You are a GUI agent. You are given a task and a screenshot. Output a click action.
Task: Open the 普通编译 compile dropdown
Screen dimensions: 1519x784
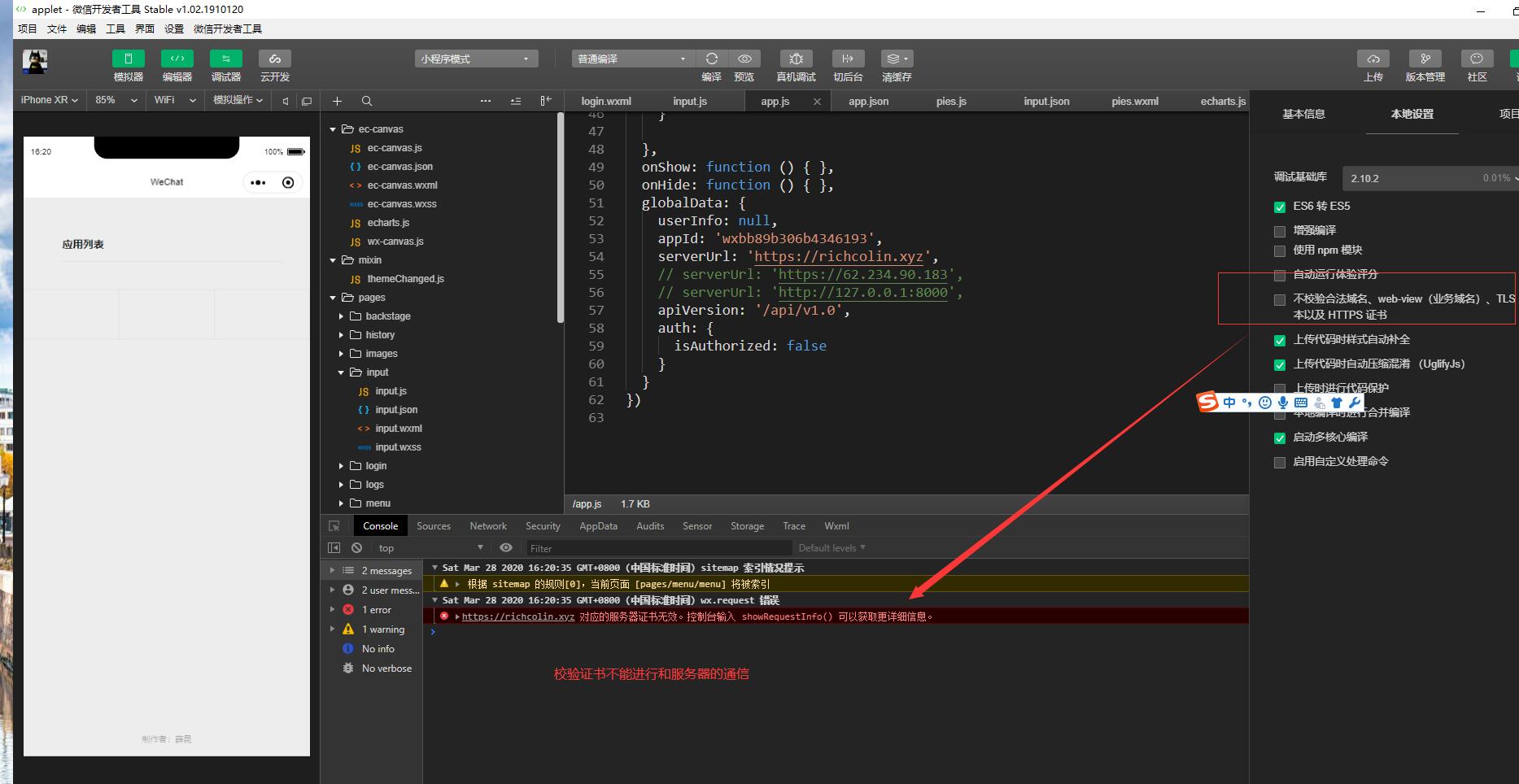[632, 59]
